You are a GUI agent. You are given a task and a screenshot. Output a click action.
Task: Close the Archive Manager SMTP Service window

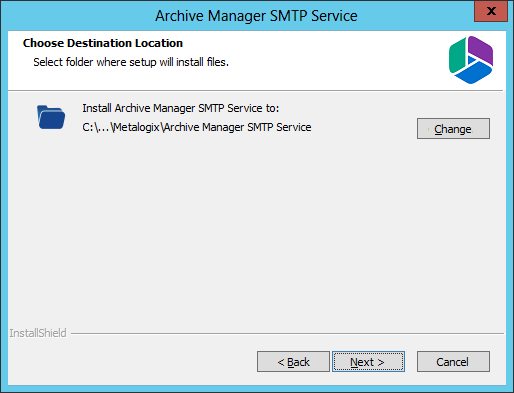[x=491, y=11]
